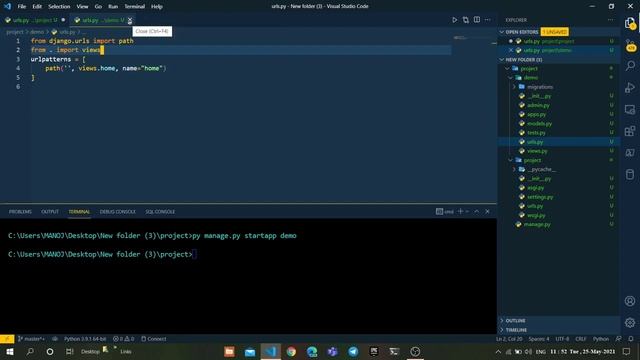Collapse the demo folder in explorer tree
Image resolution: width=640 pixels, height=360 pixels.
tap(510, 78)
